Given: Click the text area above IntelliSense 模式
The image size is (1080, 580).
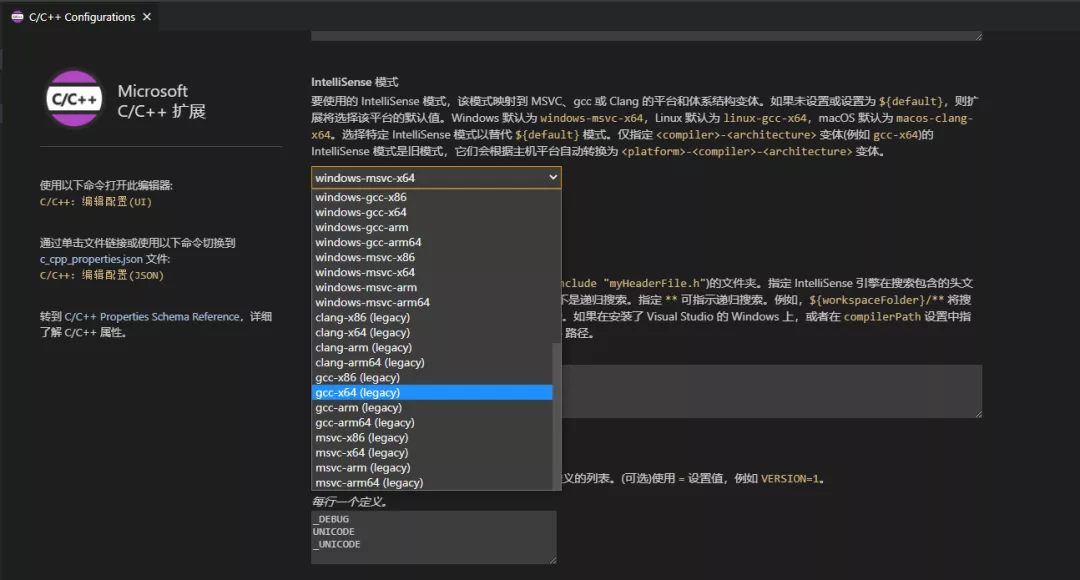Looking at the screenshot, I should [x=646, y=35].
